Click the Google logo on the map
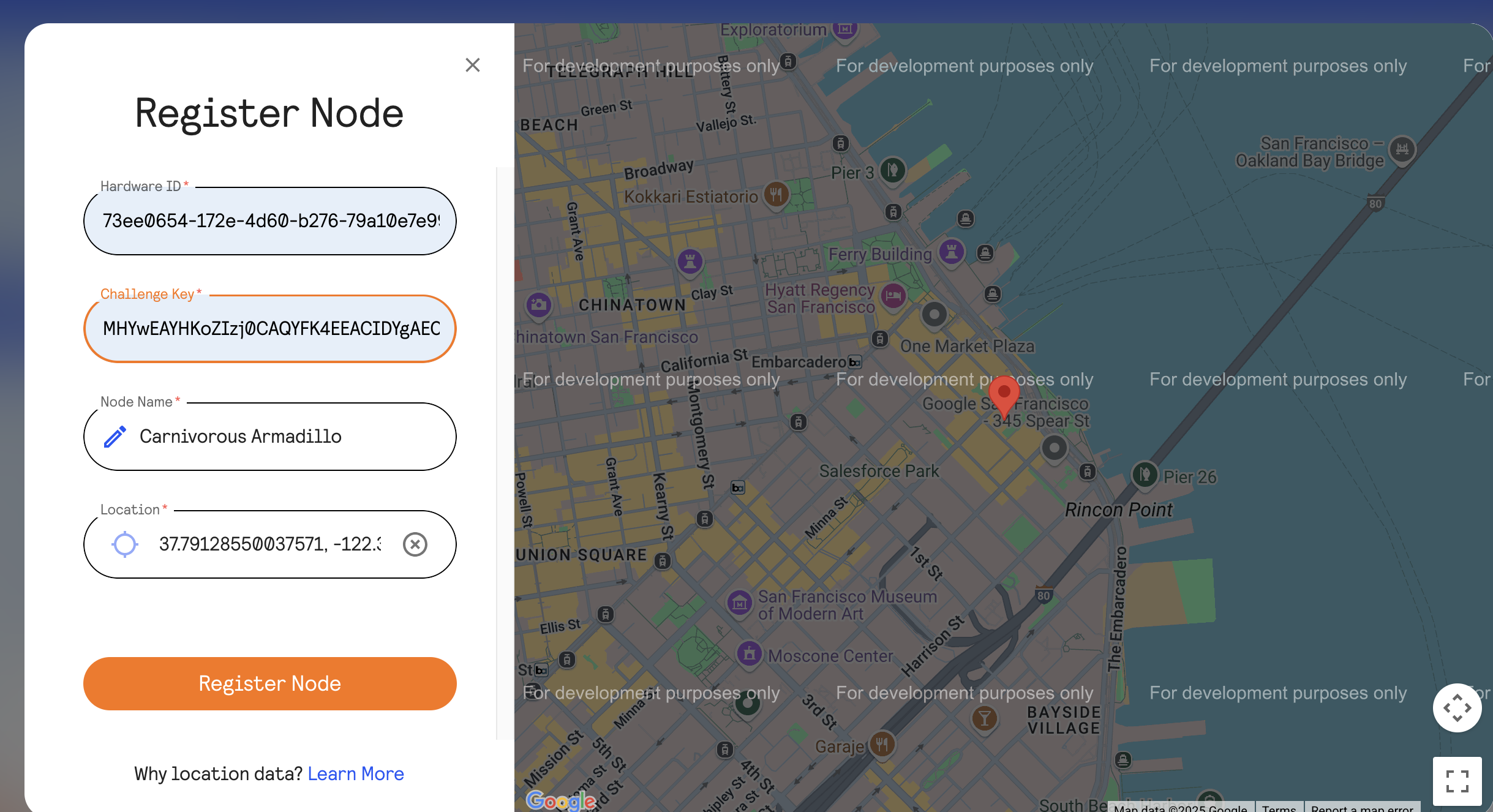 point(560,800)
